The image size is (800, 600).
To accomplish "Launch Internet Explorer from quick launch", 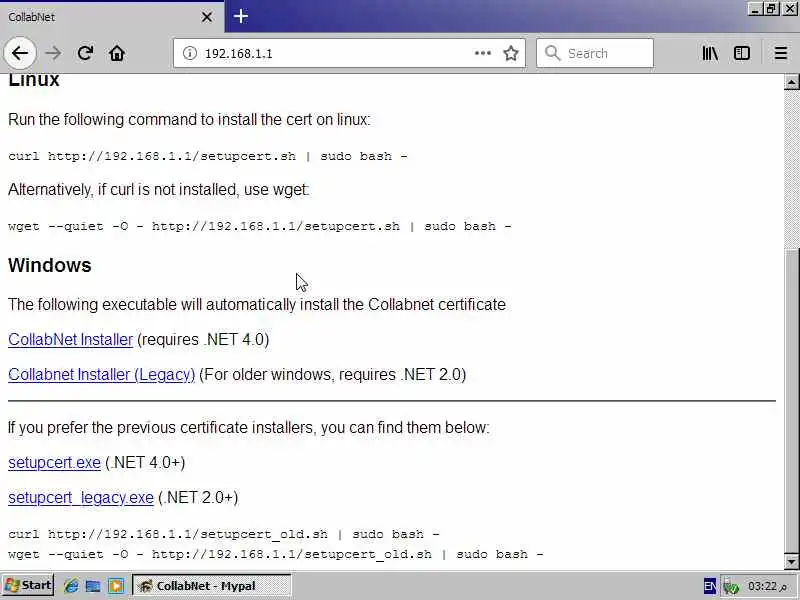I will 71,586.
